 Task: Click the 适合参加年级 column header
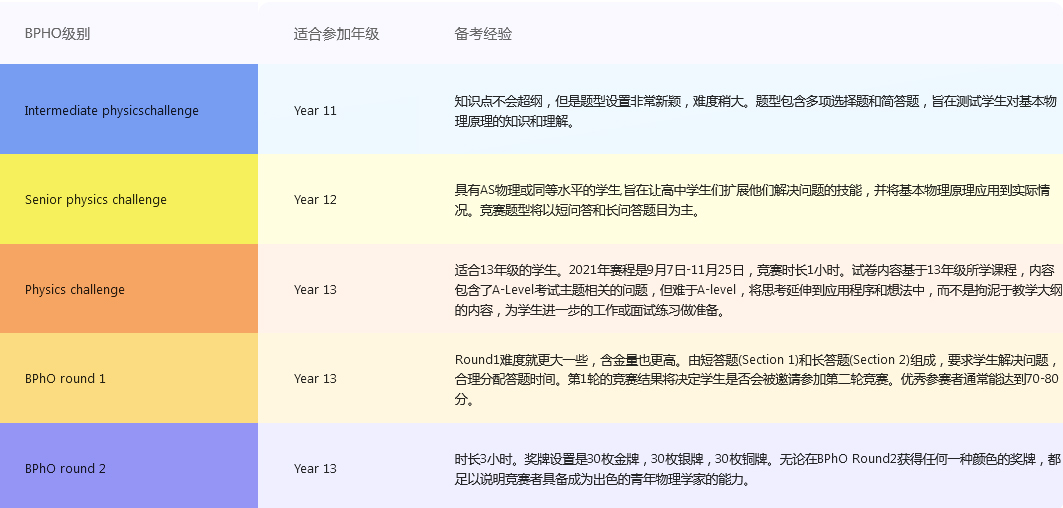click(x=336, y=34)
